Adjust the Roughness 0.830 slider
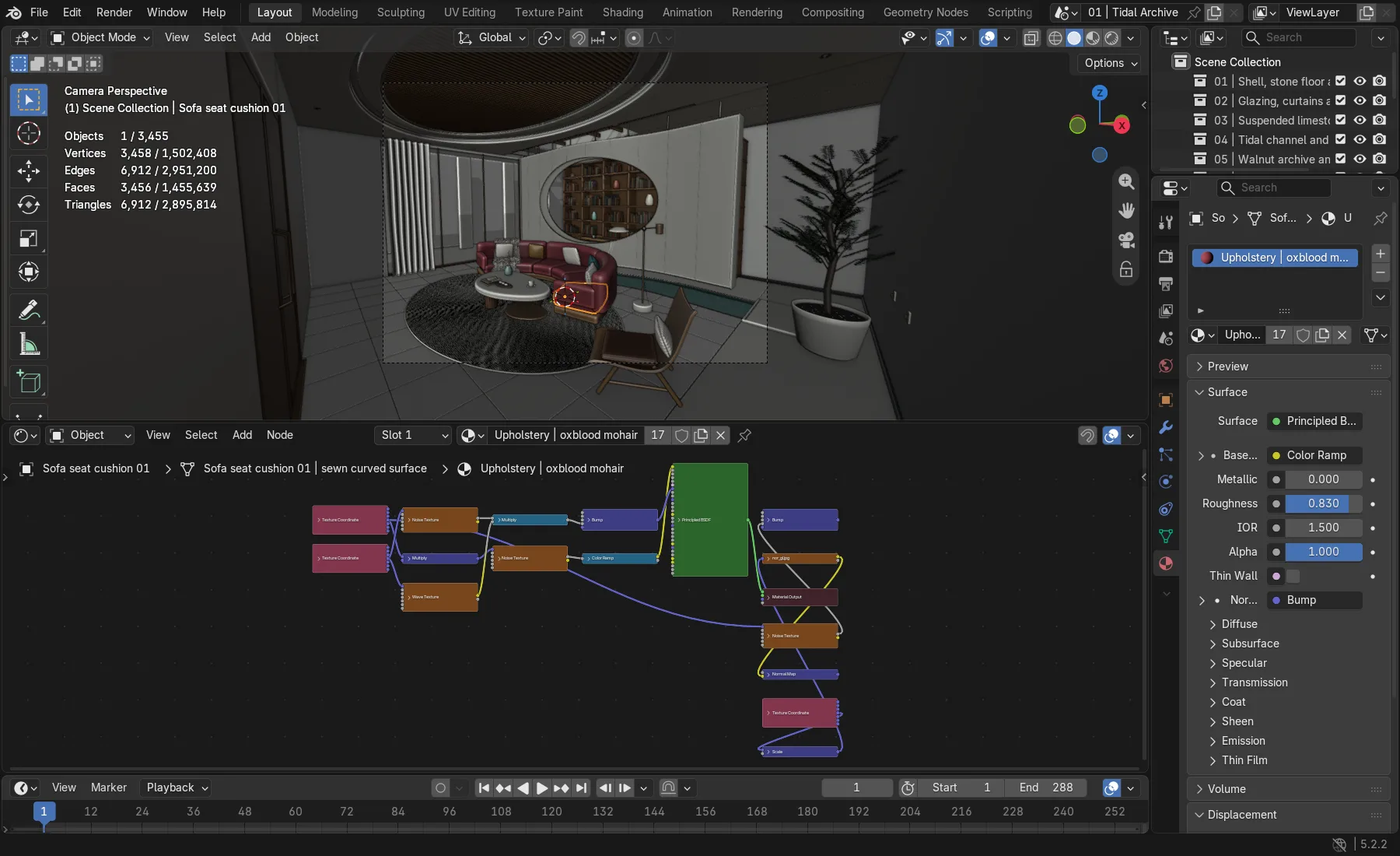 [1323, 503]
